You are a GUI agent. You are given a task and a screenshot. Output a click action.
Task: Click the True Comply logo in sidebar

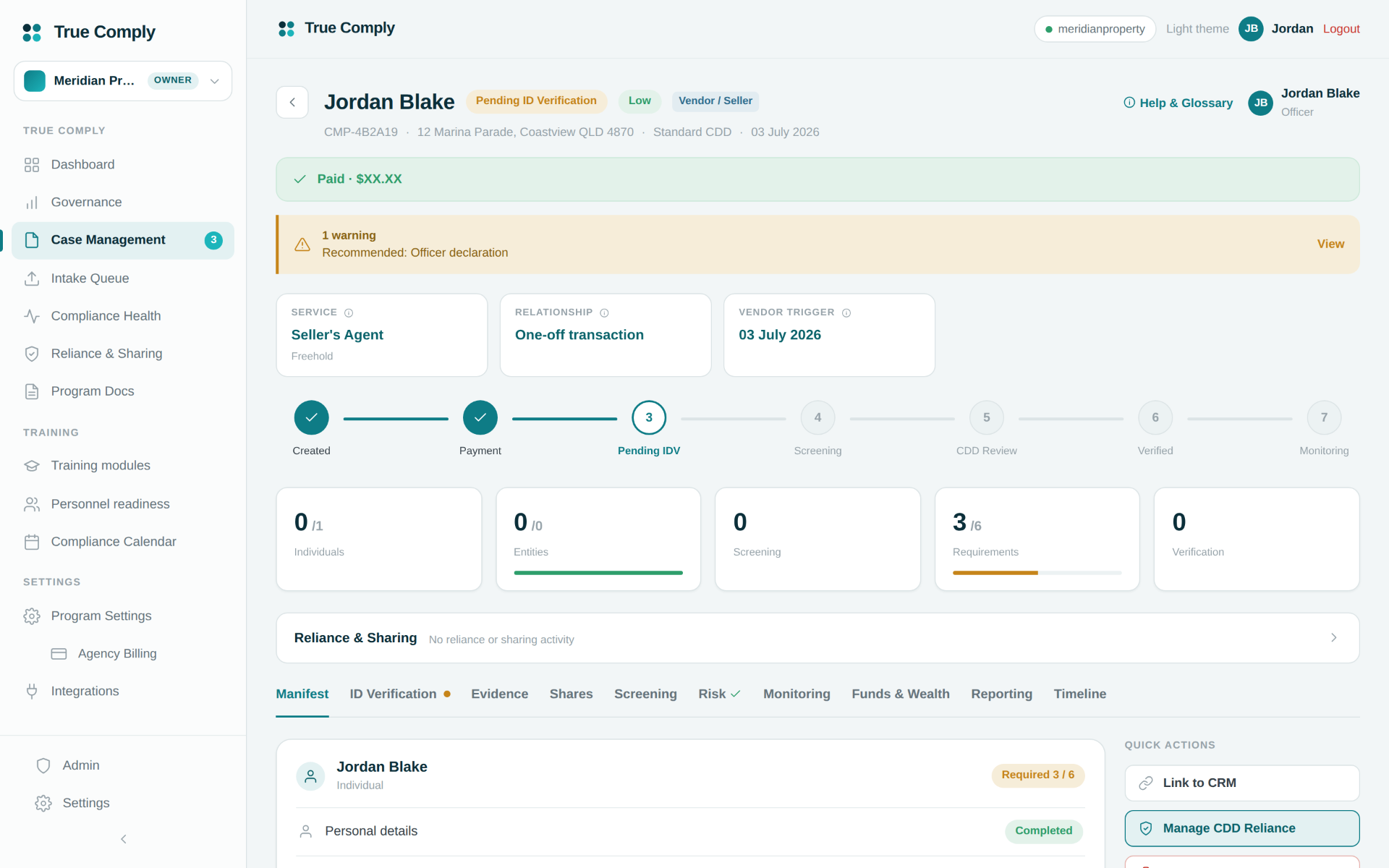click(89, 32)
